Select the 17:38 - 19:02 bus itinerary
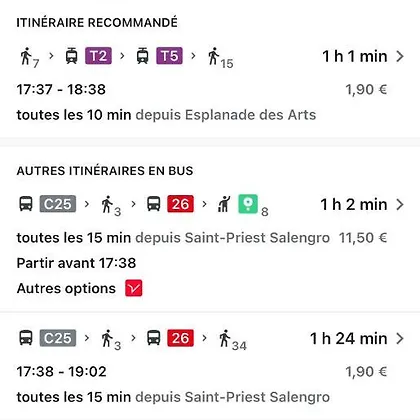This screenshot has width=420, height=420. 210,367
